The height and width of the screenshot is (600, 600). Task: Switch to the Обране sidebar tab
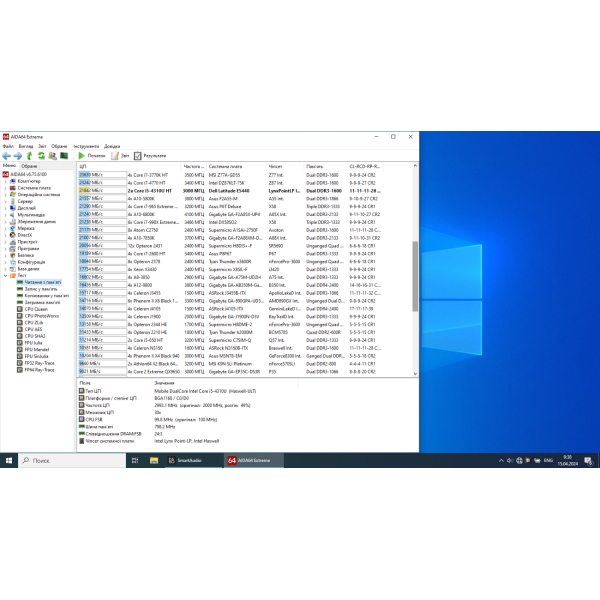pos(29,166)
